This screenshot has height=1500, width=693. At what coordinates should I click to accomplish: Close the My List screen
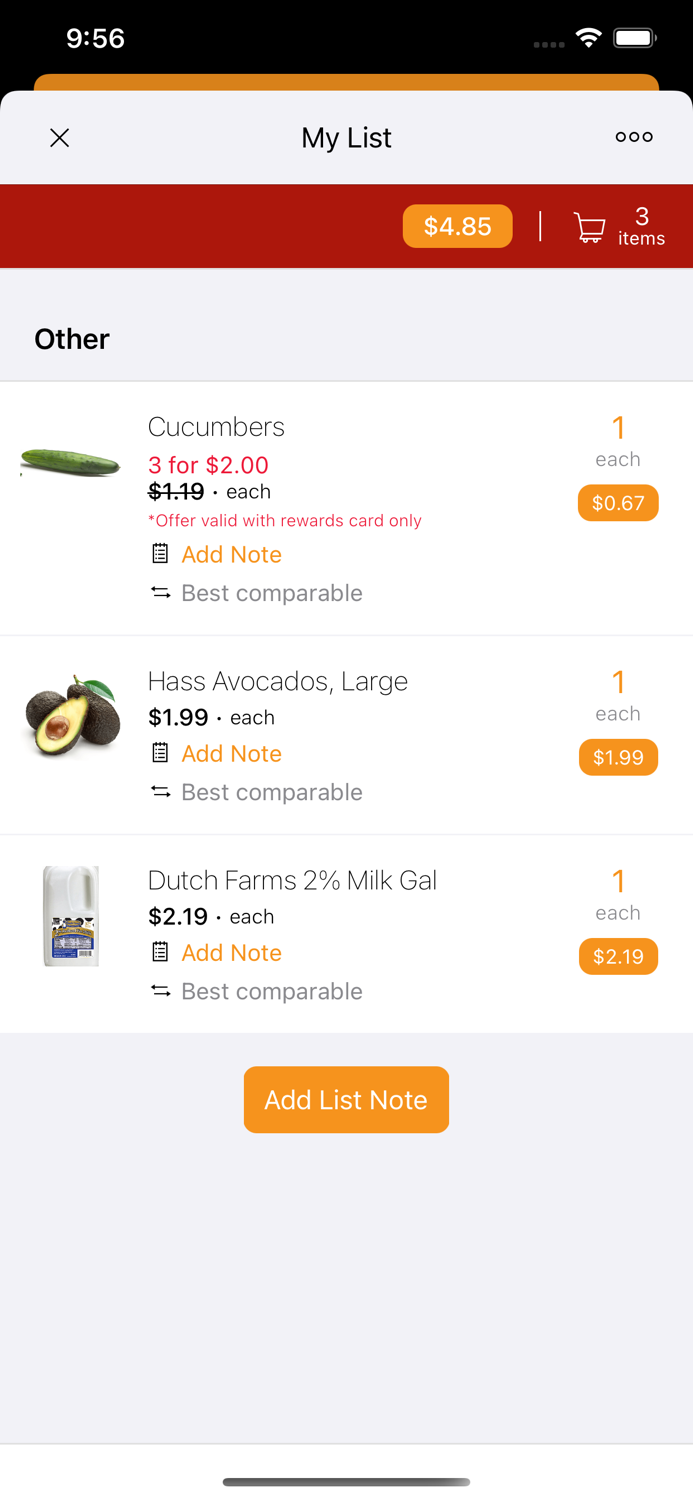click(x=59, y=137)
